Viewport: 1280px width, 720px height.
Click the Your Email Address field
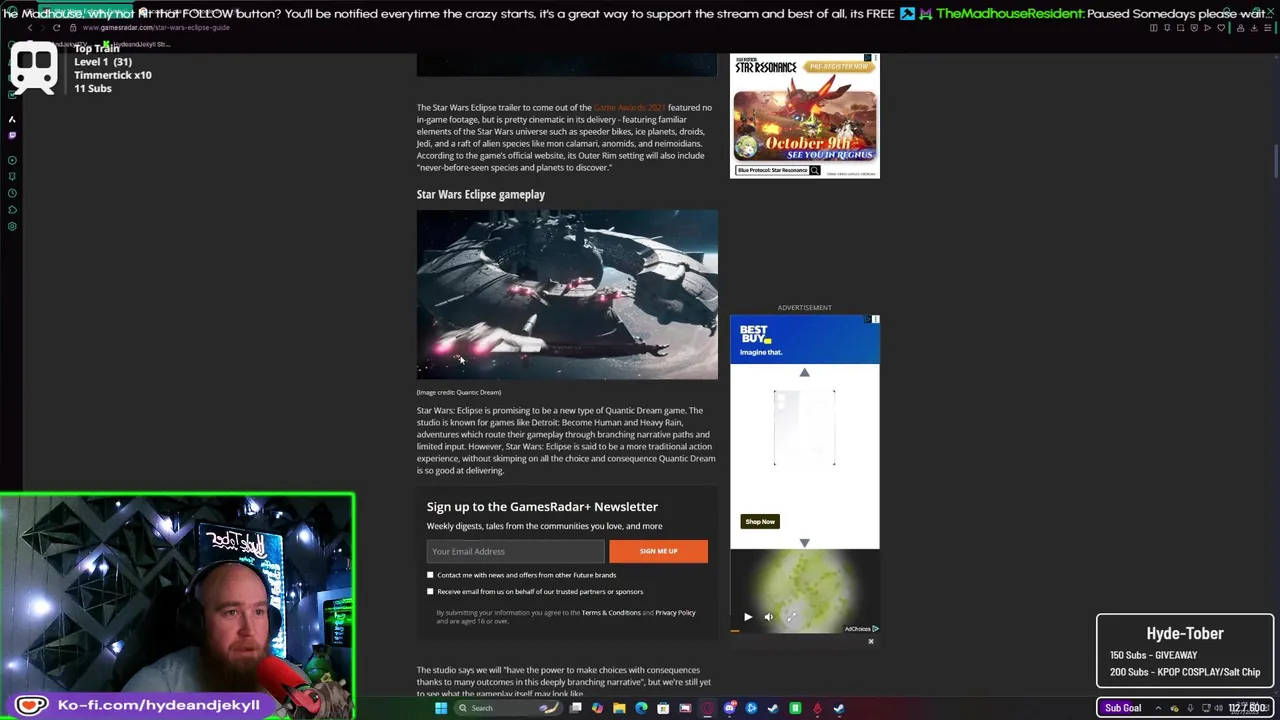click(515, 551)
